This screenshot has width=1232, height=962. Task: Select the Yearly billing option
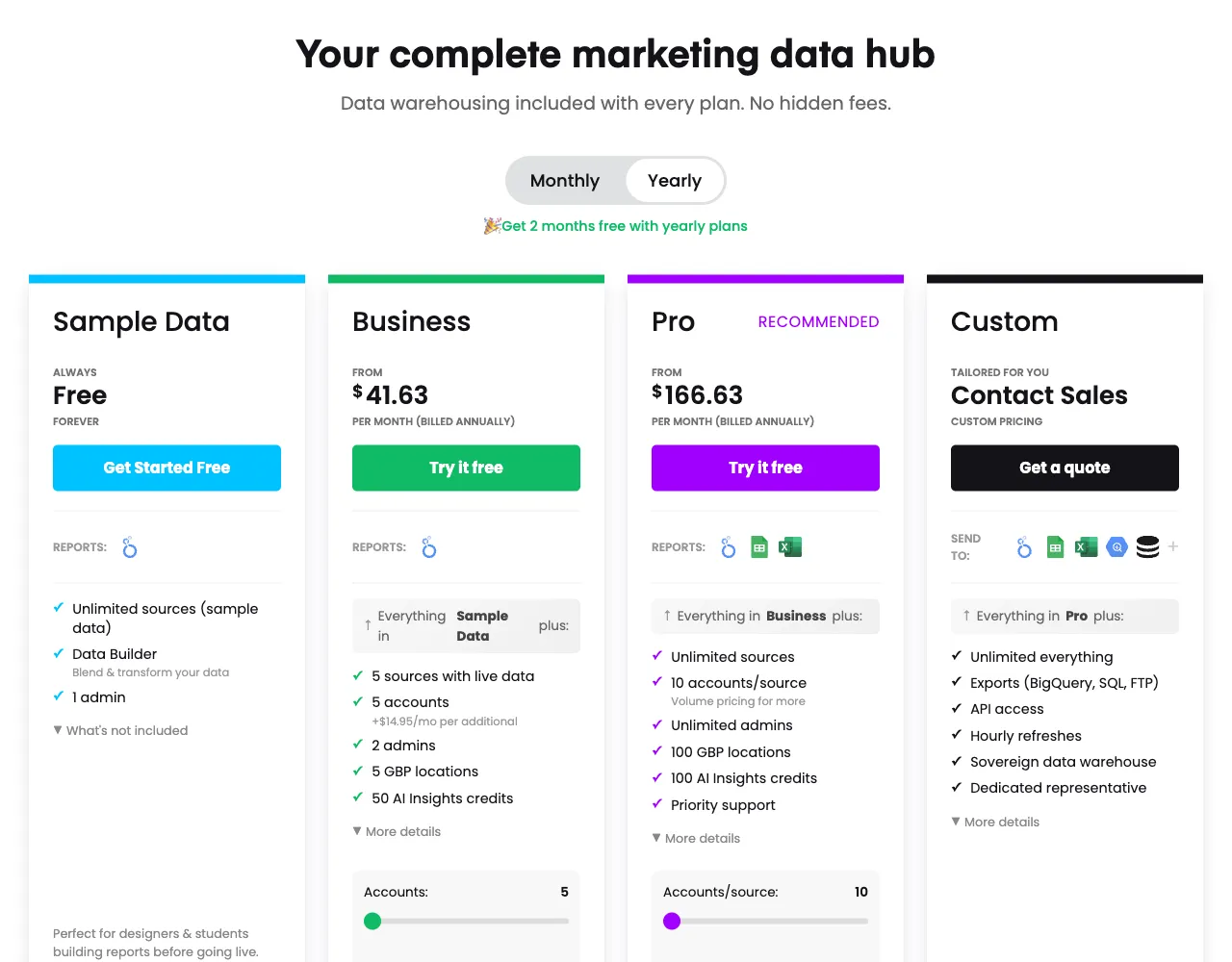674,180
